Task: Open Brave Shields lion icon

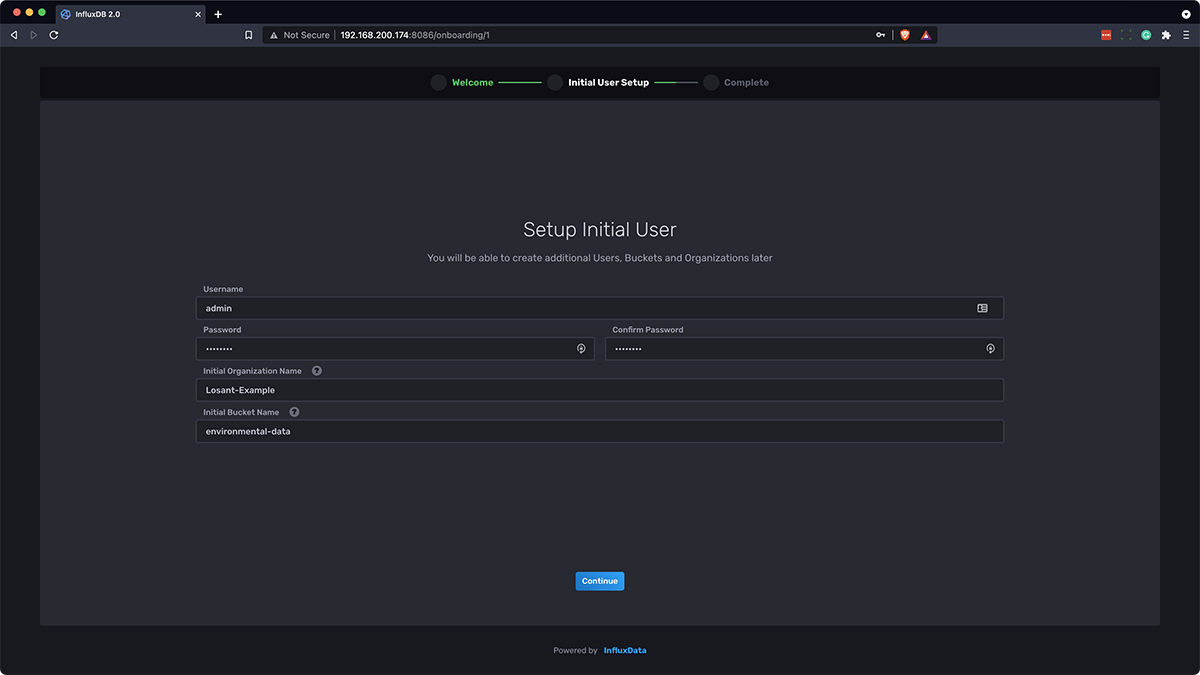Action: [x=905, y=35]
